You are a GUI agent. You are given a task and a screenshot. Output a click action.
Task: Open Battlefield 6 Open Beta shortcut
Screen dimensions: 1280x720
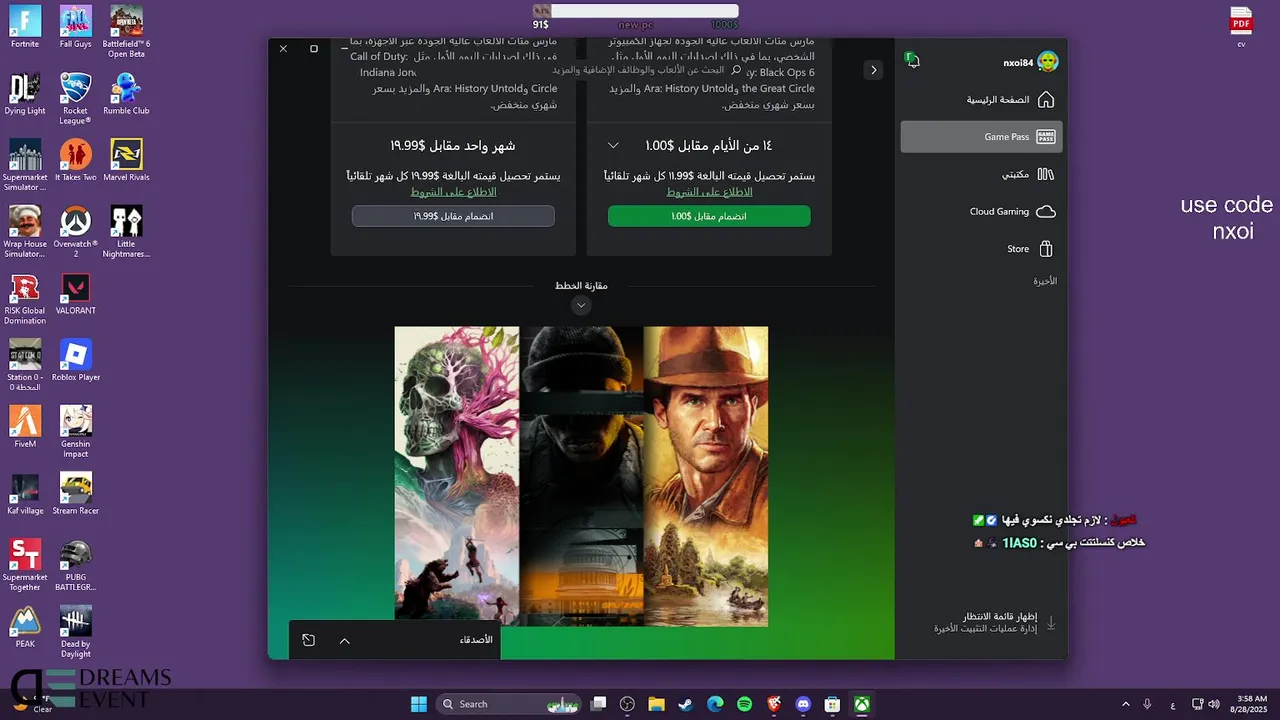[x=126, y=32]
